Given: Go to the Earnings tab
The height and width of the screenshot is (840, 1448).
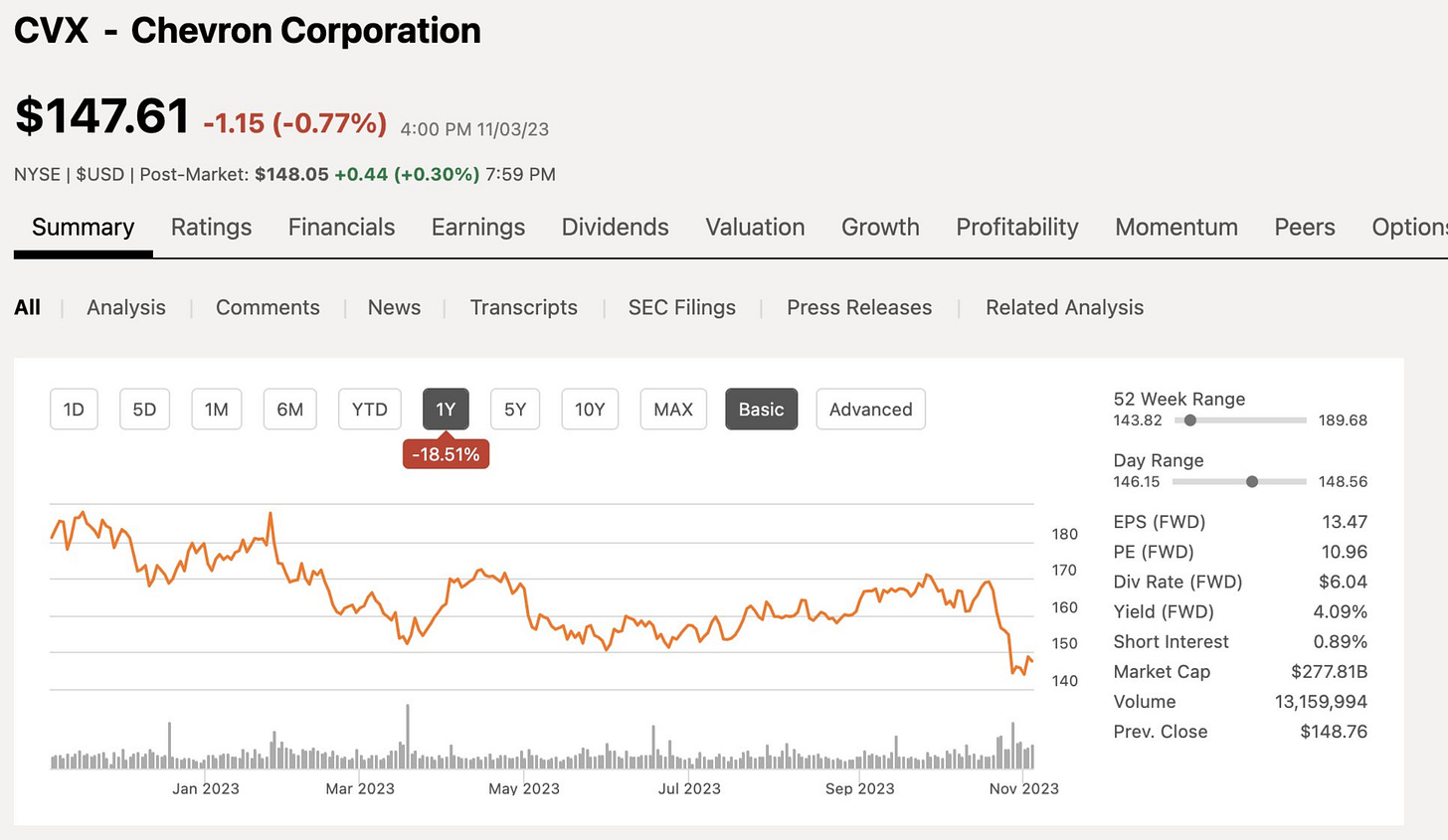Looking at the screenshot, I should click(x=477, y=228).
